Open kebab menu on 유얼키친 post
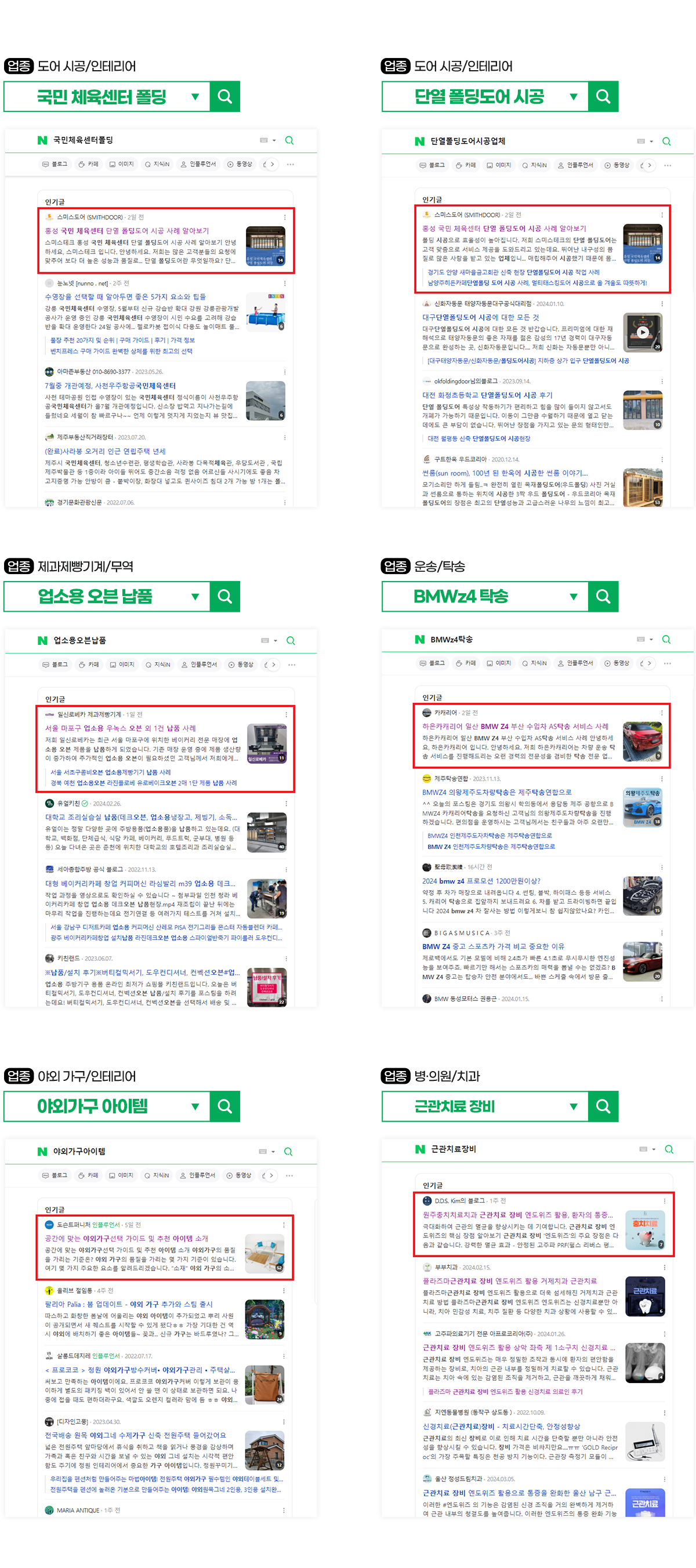Viewport: 696px width, 1568px height. (286, 804)
